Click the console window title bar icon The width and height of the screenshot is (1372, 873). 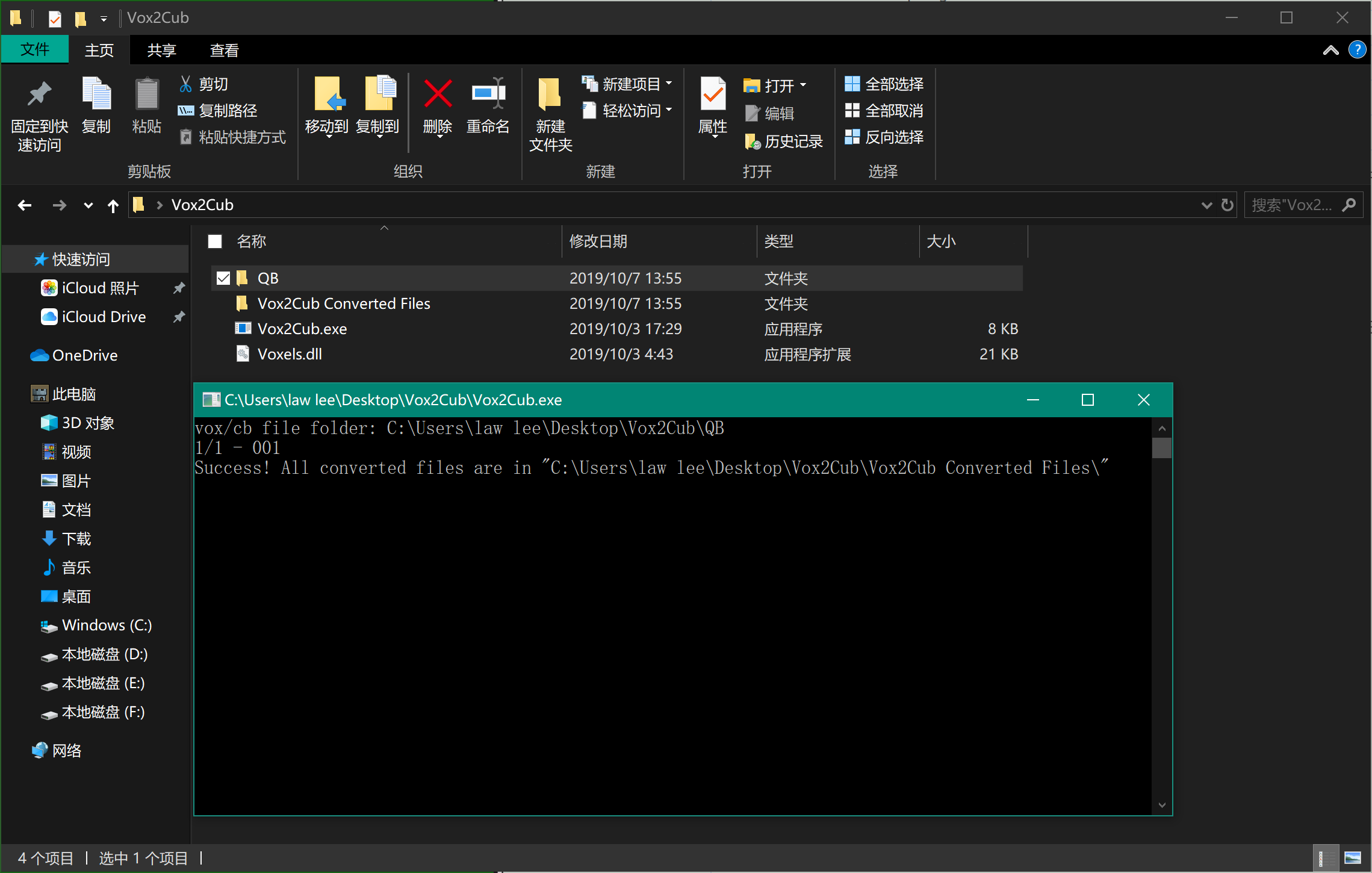[211, 400]
